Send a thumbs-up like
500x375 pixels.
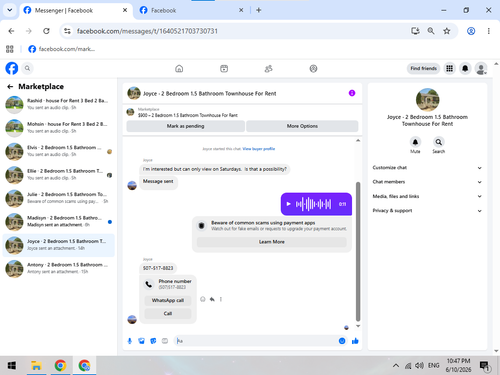coord(355,341)
